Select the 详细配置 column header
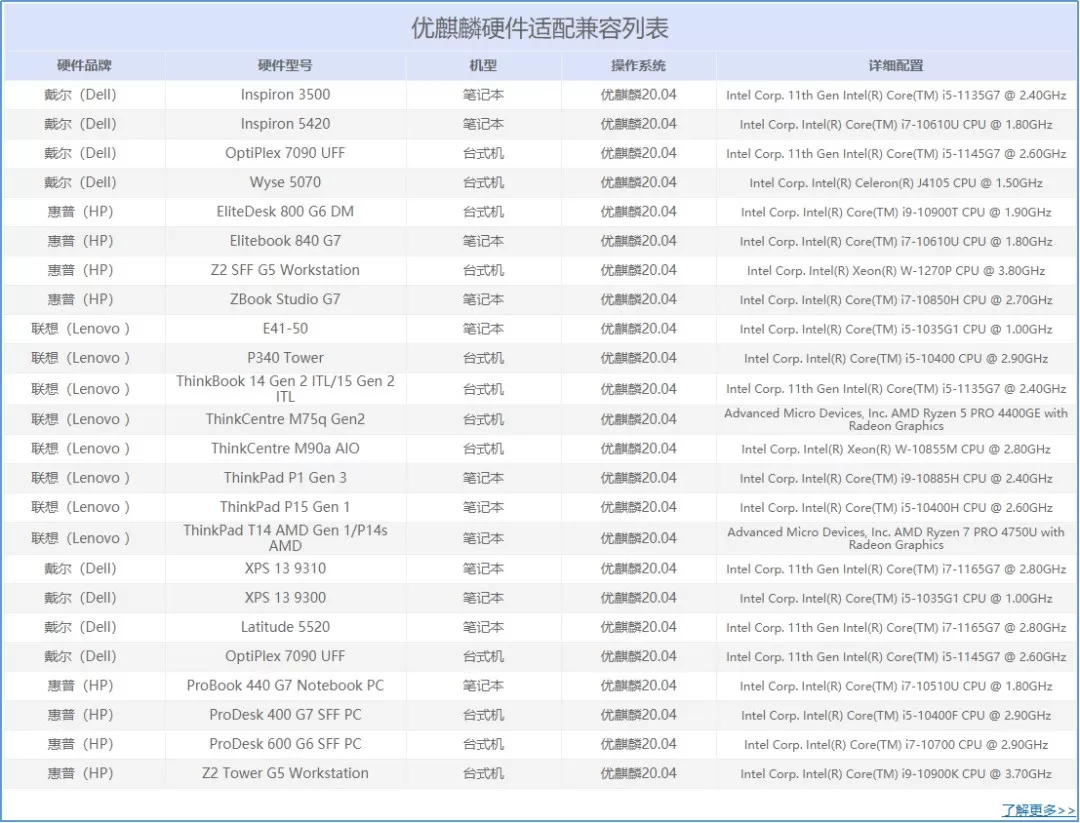This screenshot has width=1080, height=823. (896, 65)
